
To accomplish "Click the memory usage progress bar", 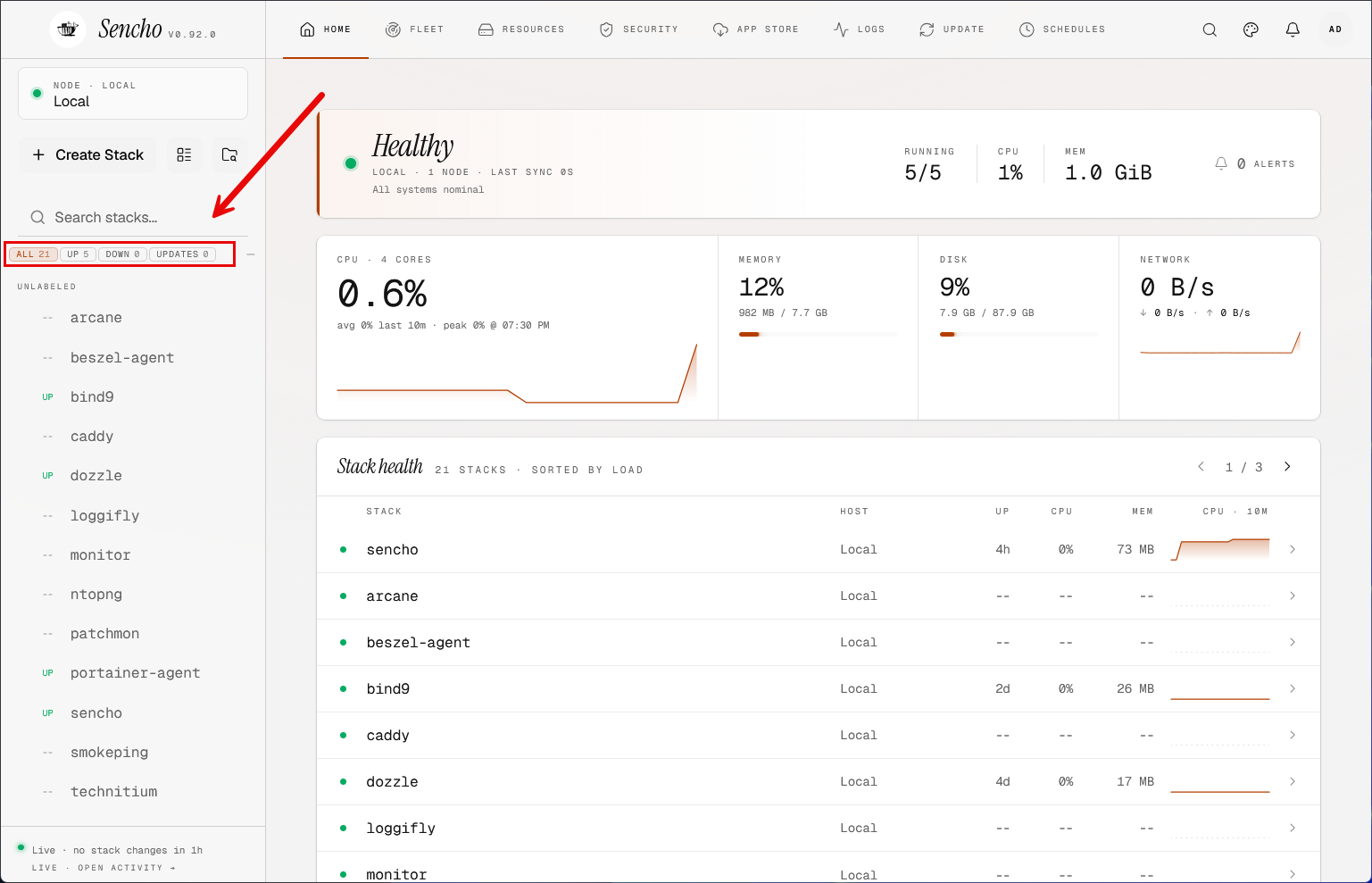I will 818,334.
